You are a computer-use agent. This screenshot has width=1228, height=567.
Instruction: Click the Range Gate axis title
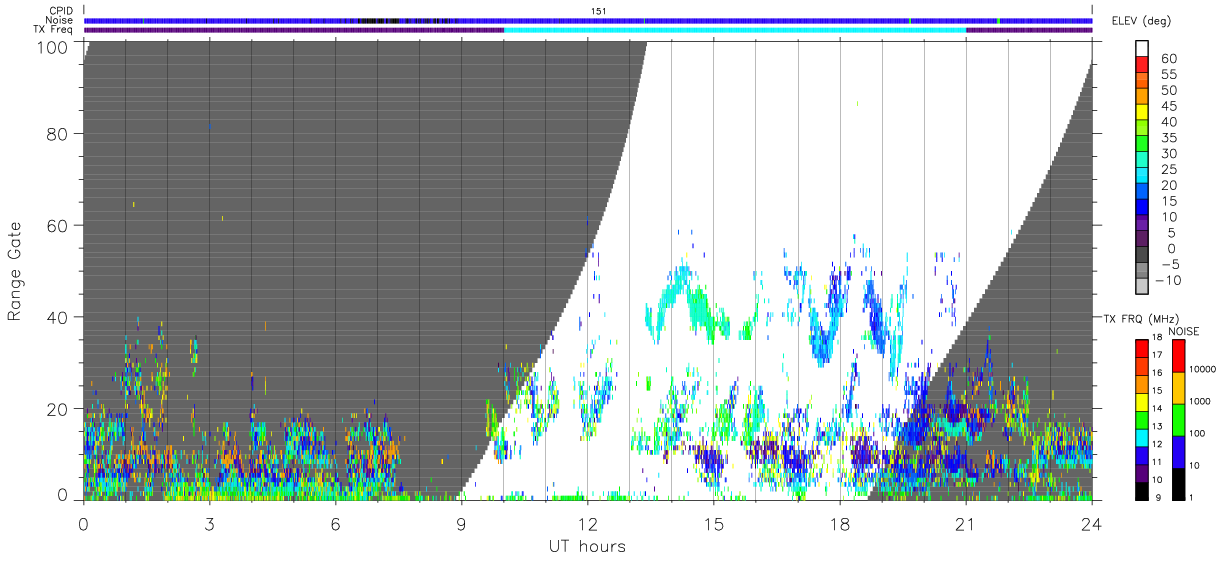[15, 269]
